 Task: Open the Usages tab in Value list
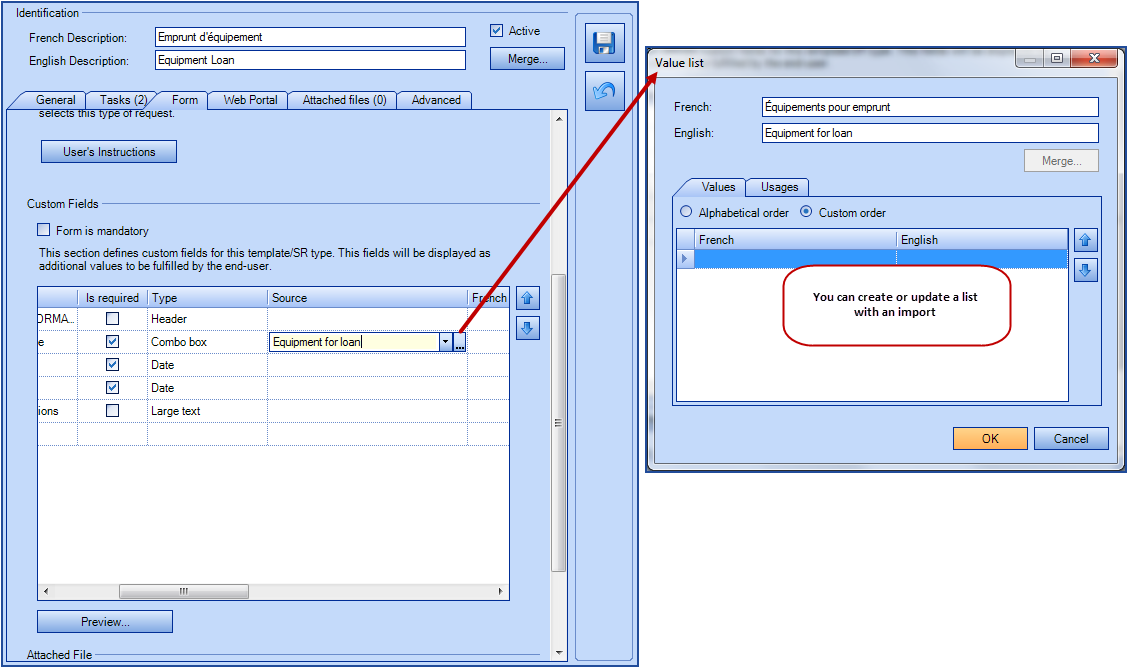(x=779, y=187)
